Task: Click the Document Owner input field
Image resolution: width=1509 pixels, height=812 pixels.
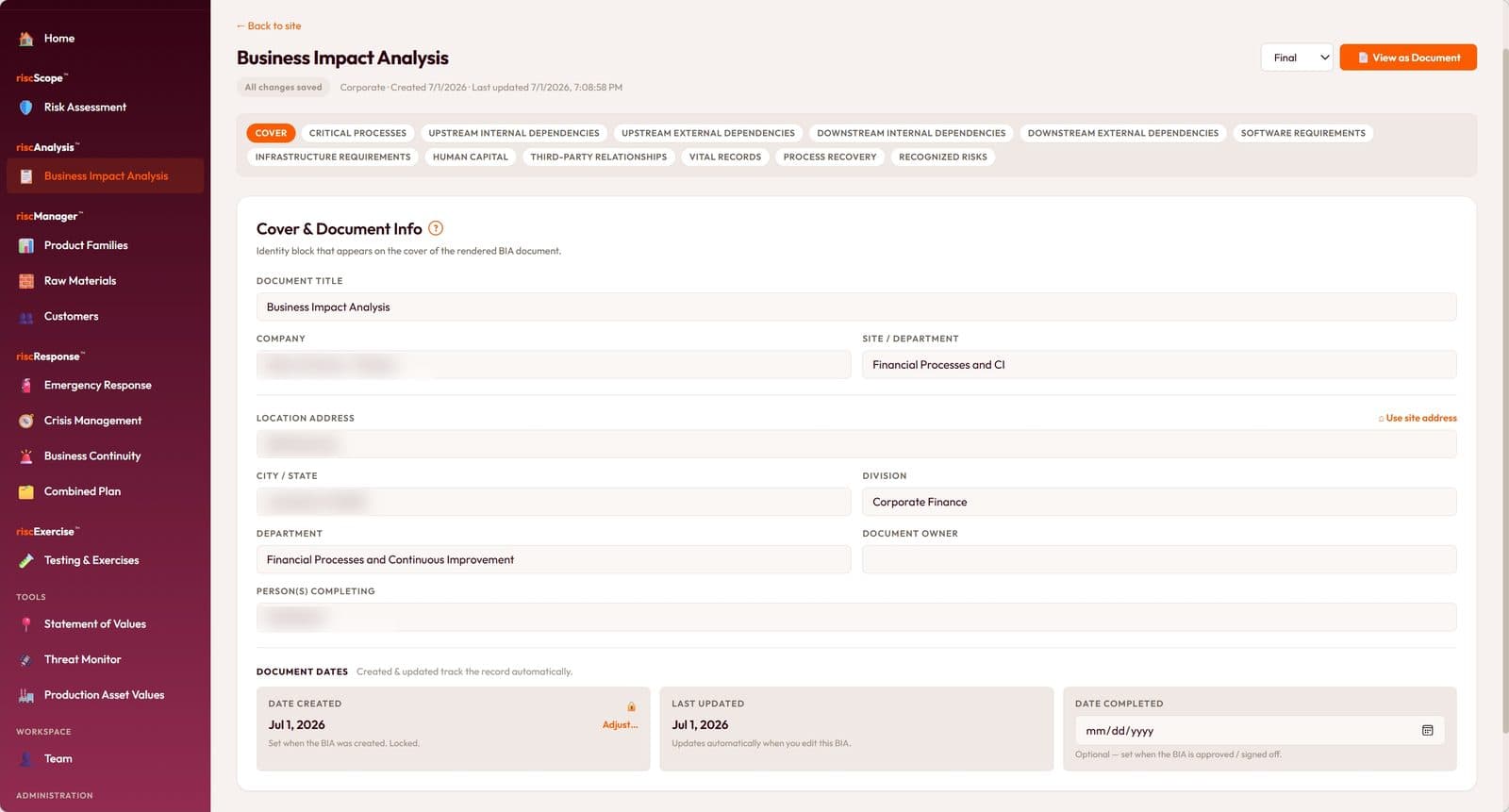Action: pyautogui.click(x=1159, y=560)
